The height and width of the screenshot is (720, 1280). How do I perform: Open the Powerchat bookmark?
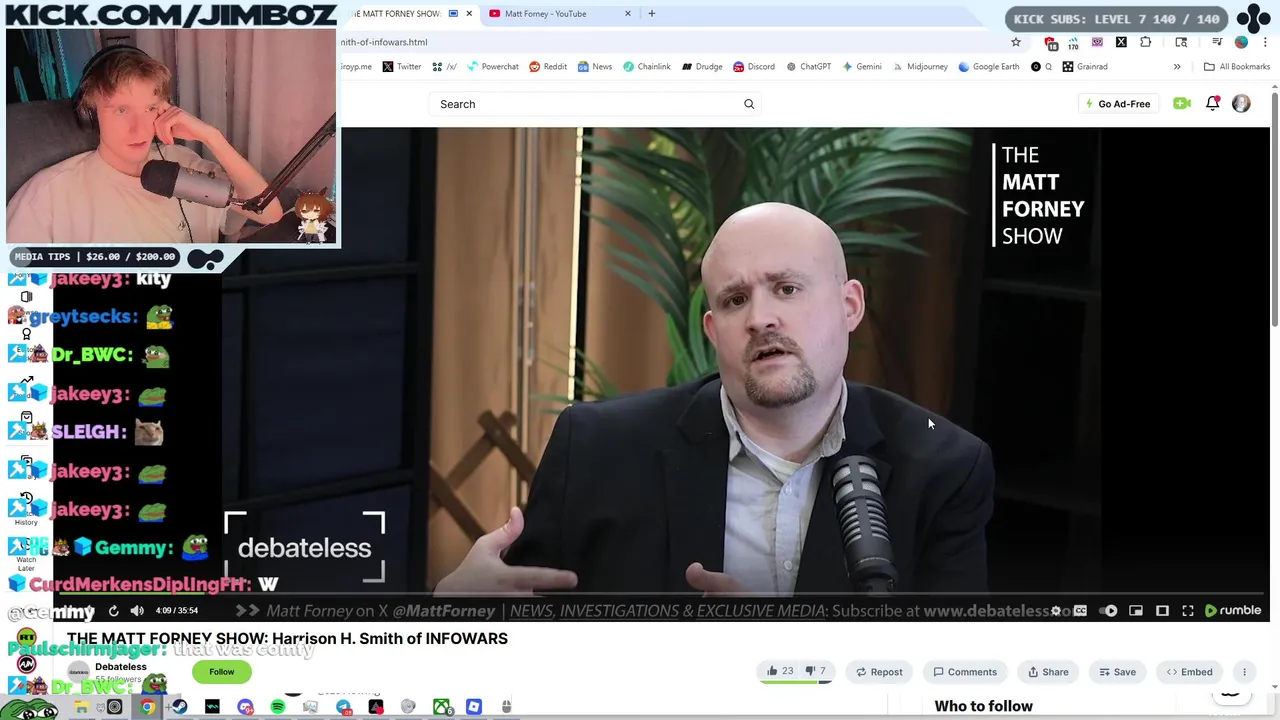click(x=493, y=67)
